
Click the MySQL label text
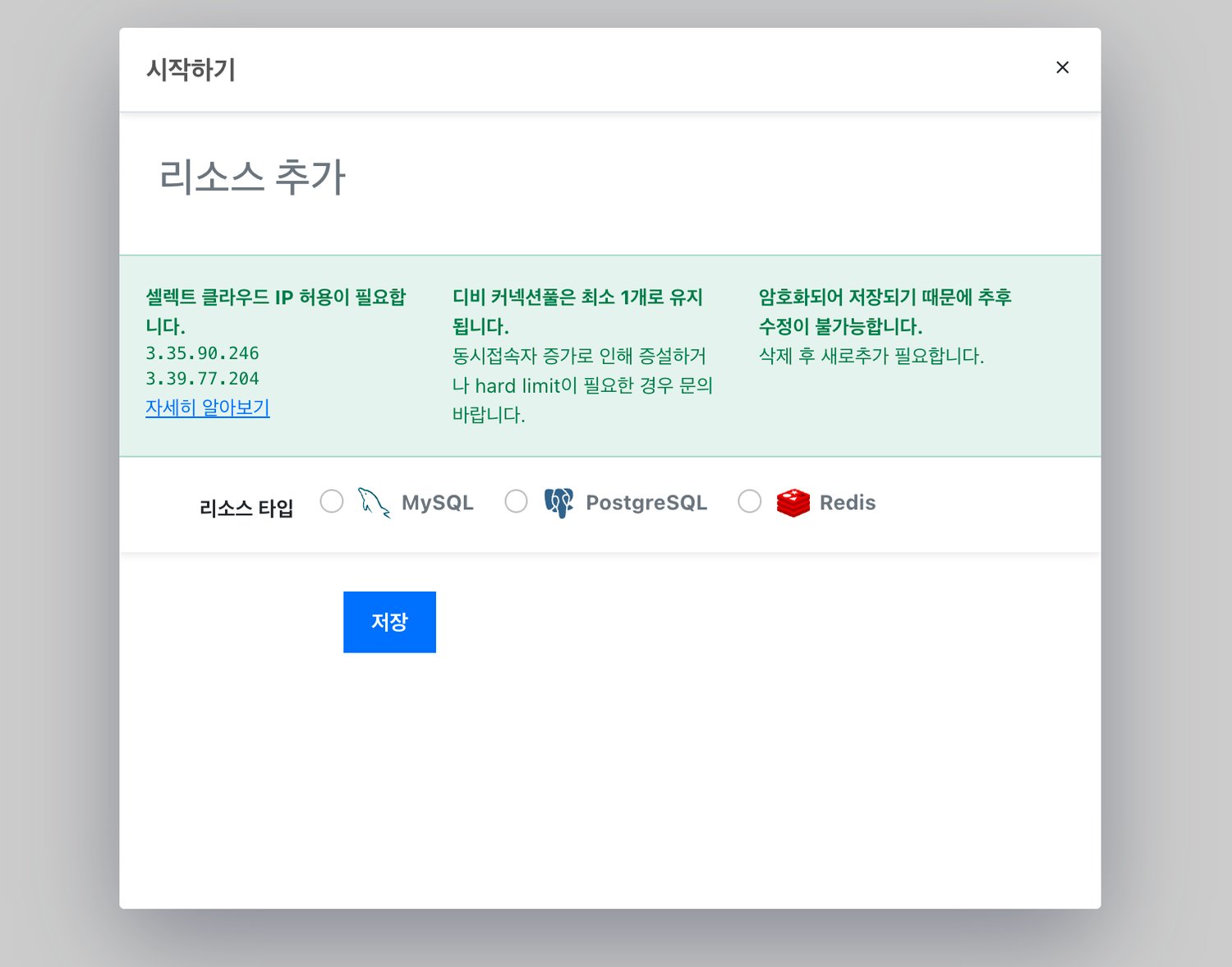(437, 503)
